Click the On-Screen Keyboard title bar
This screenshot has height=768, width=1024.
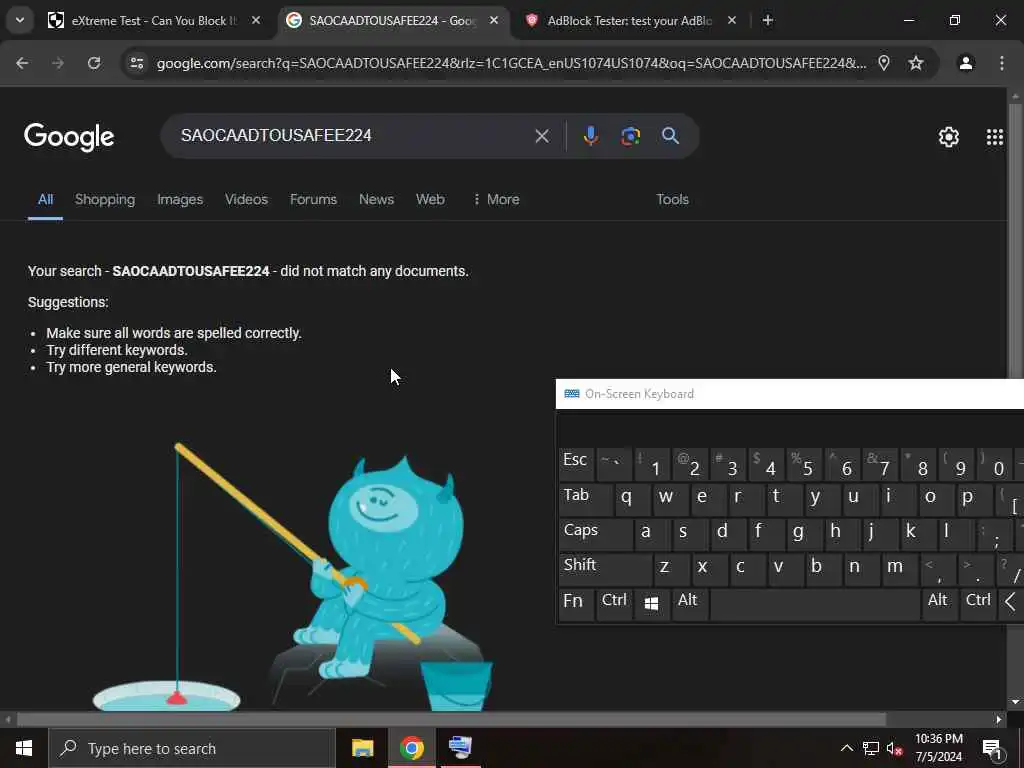(790, 394)
